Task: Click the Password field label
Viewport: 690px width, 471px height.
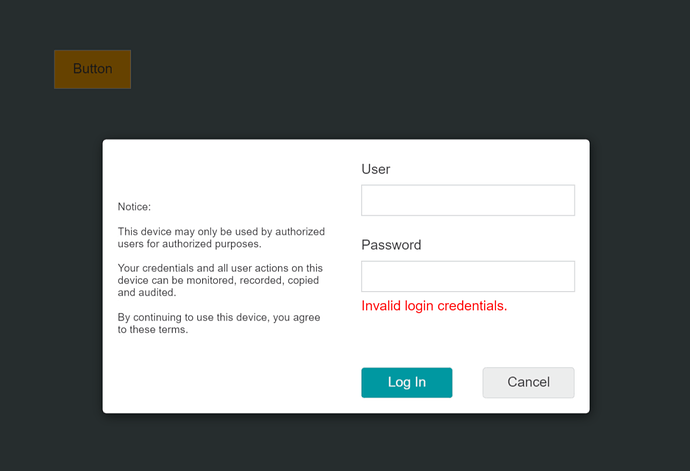Action: (391, 245)
